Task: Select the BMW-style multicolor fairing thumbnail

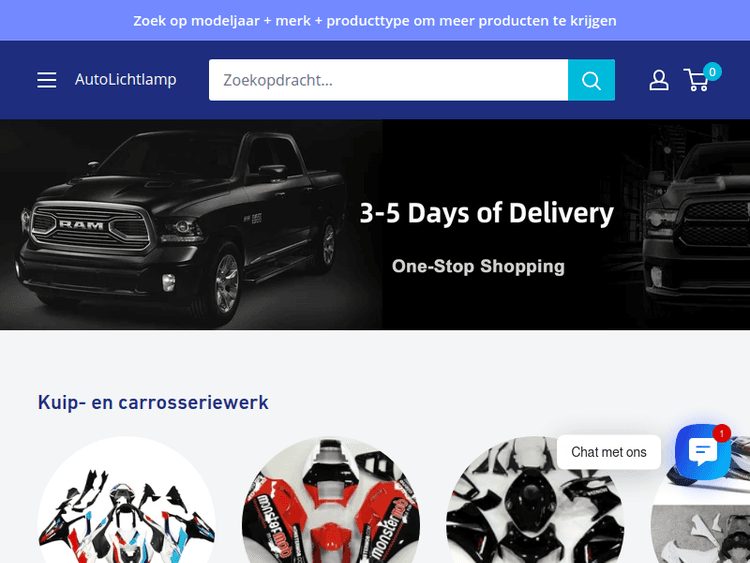Action: (x=126, y=500)
